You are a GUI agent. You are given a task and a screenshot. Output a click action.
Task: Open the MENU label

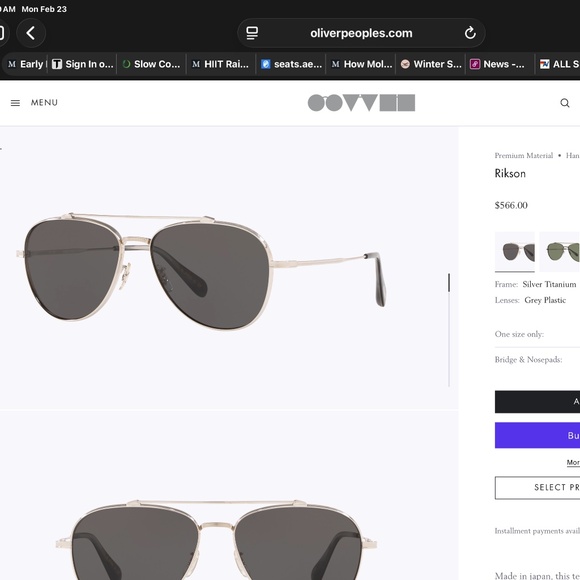tap(44, 102)
